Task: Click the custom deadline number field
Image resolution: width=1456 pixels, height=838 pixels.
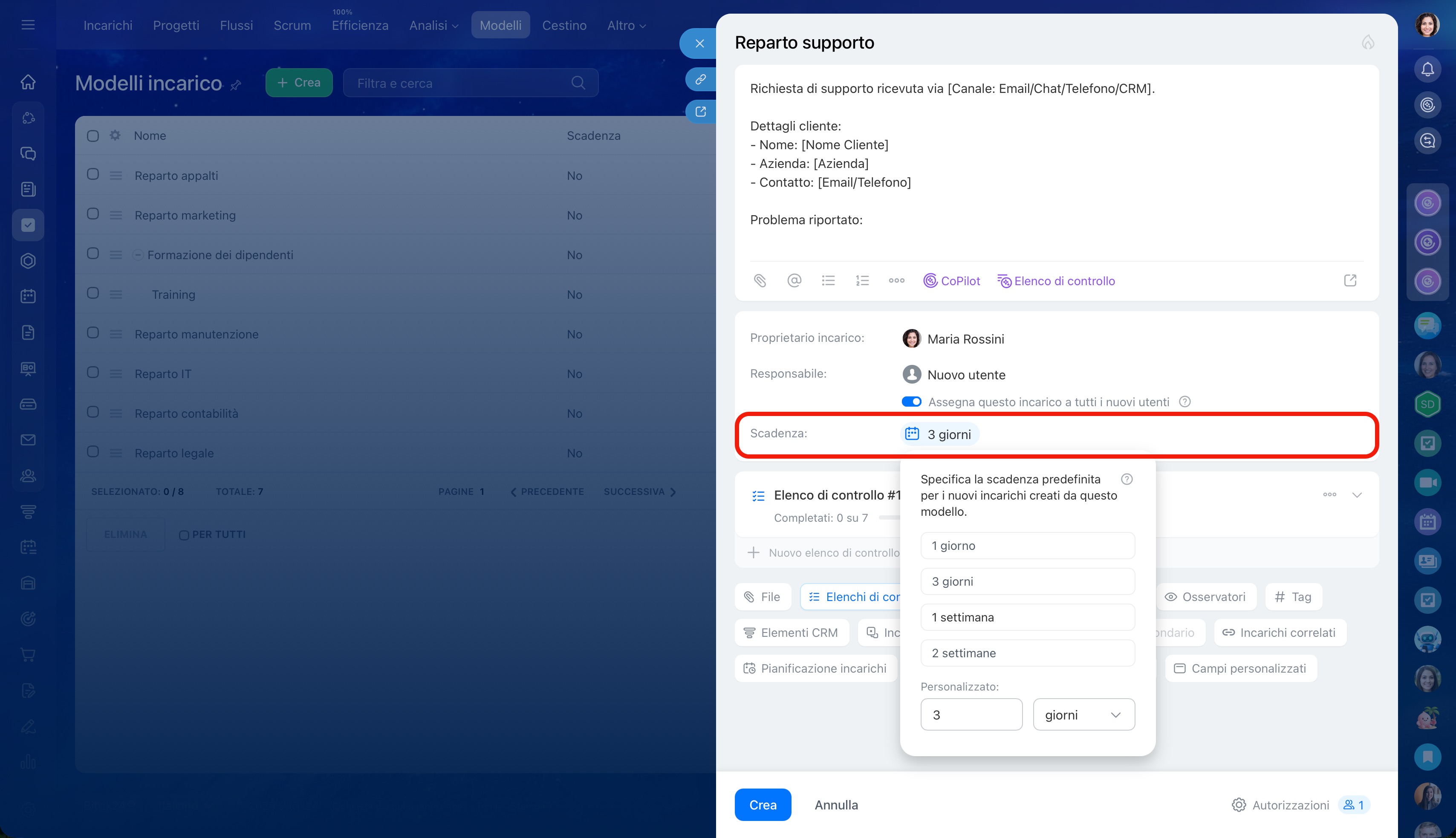Action: tap(971, 715)
